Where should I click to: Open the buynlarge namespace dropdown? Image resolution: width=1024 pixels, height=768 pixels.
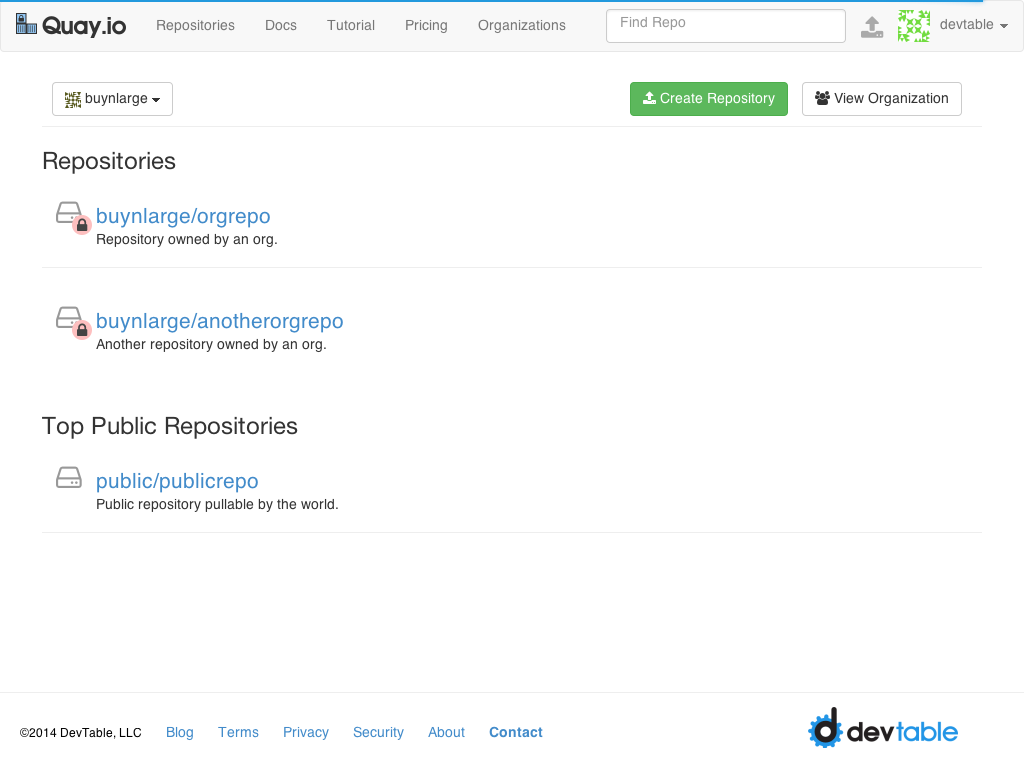click(x=112, y=99)
